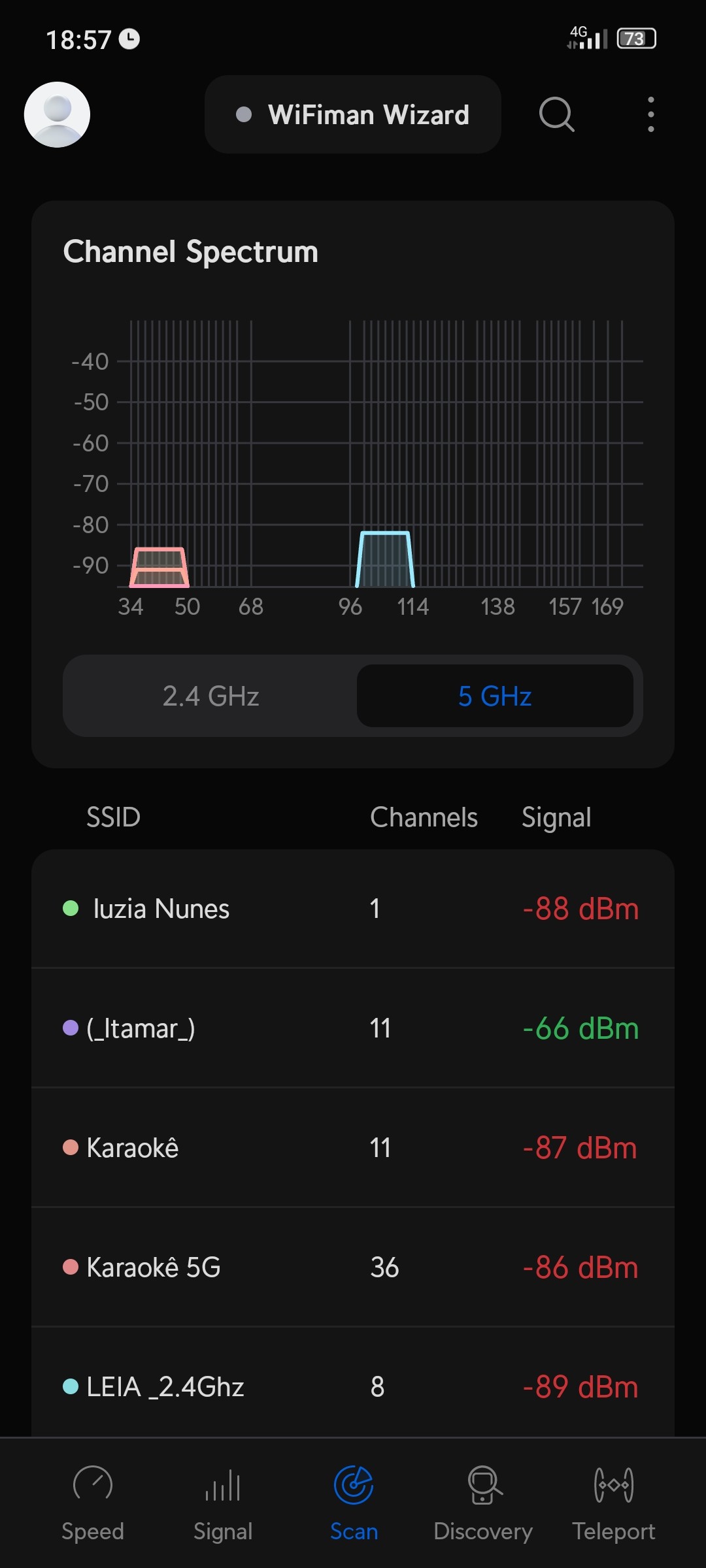
Task: Open the WiFiman Wizard selector
Action: click(353, 114)
